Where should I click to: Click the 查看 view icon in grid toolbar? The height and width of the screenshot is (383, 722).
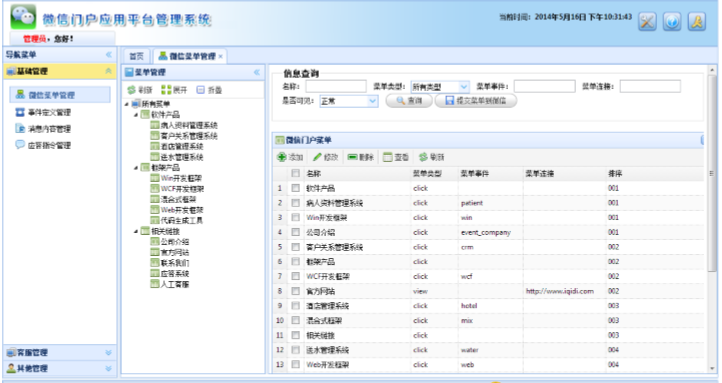[x=388, y=157]
